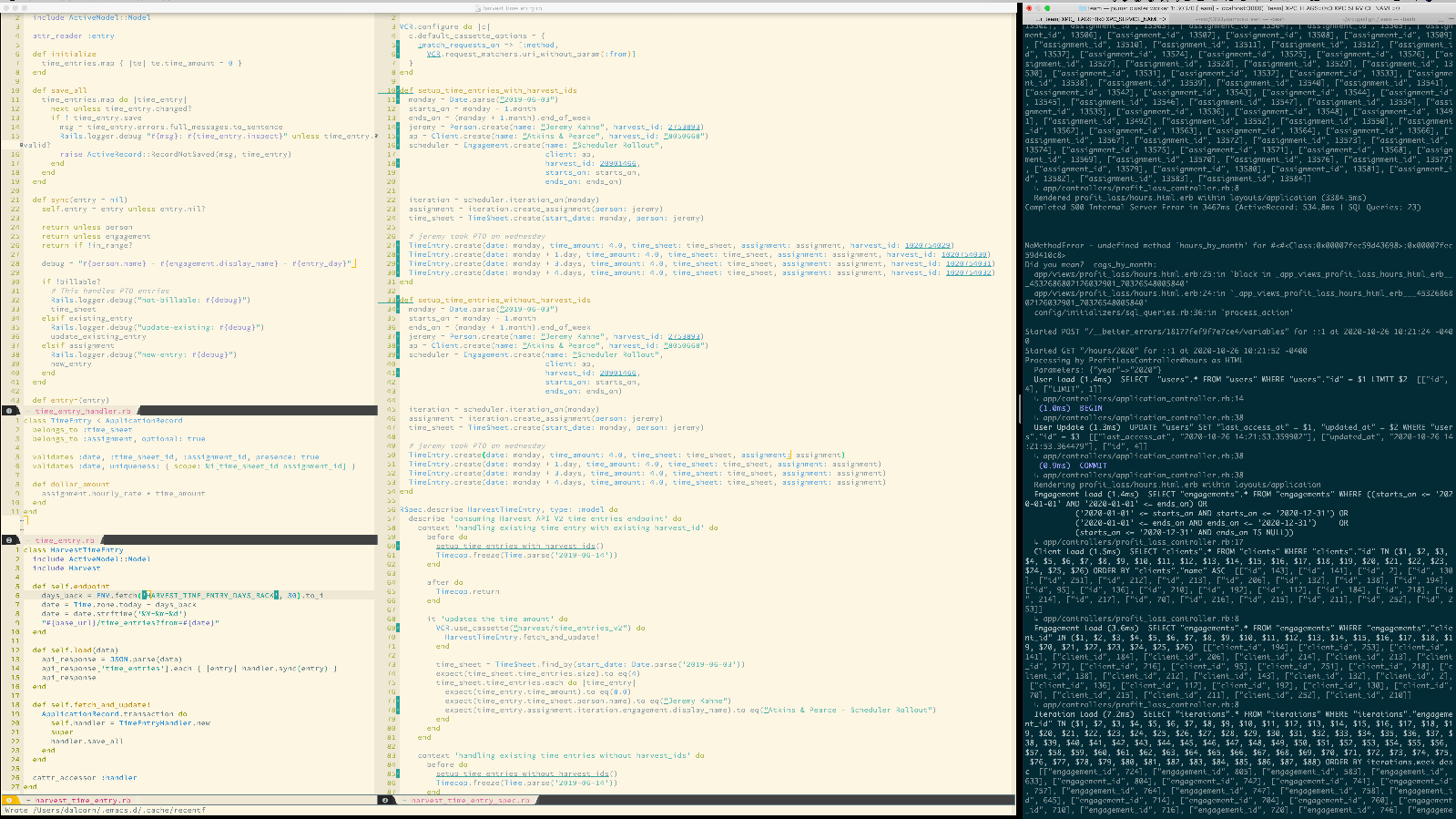Select harvest_time_entry.rb buffer name in mode line
This screenshot has height=819, width=1456.
(x=83, y=800)
